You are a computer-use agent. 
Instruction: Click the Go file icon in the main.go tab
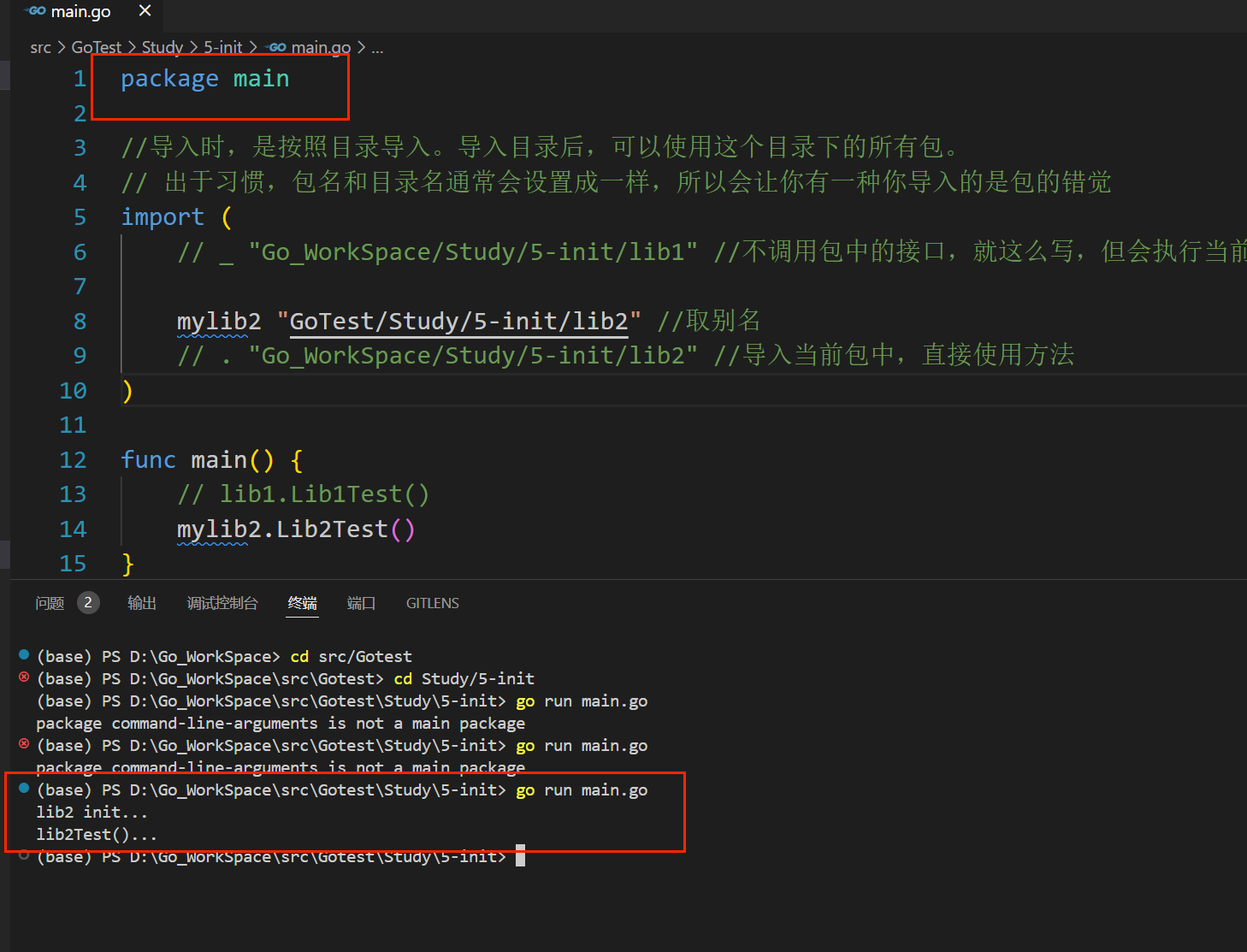point(36,11)
